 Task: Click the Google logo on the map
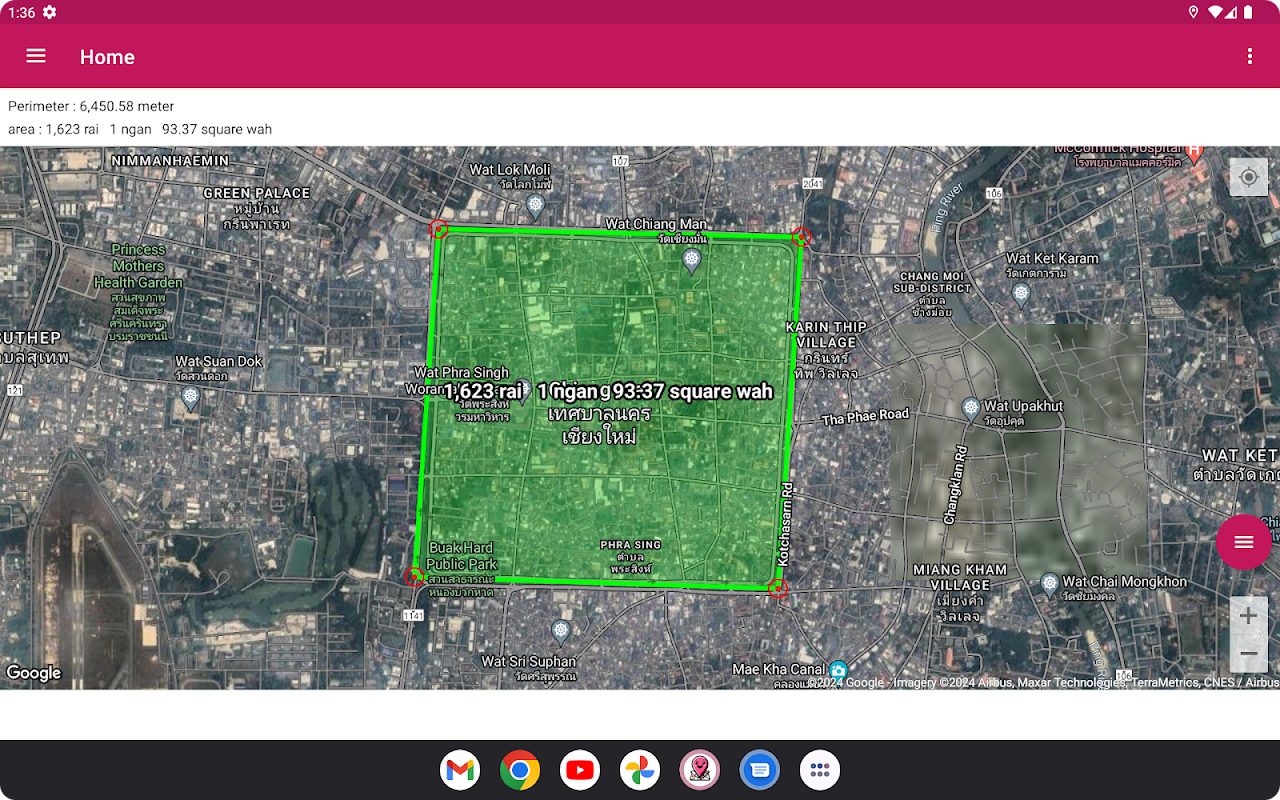tap(34, 673)
